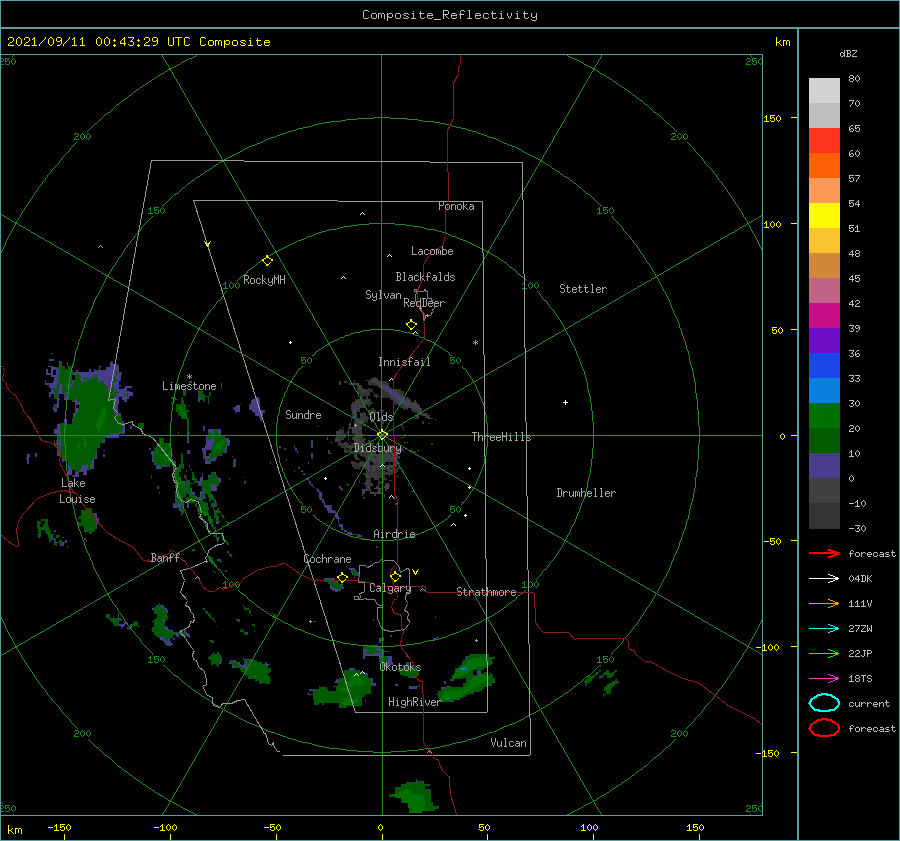Click the Drumheller label
The image size is (900, 841).
click(x=586, y=493)
